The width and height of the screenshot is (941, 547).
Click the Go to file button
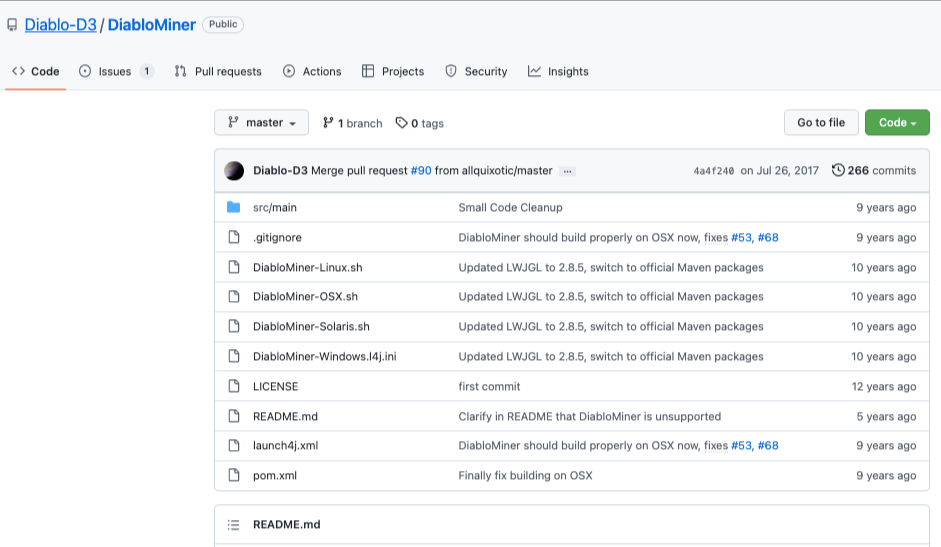tap(821, 122)
